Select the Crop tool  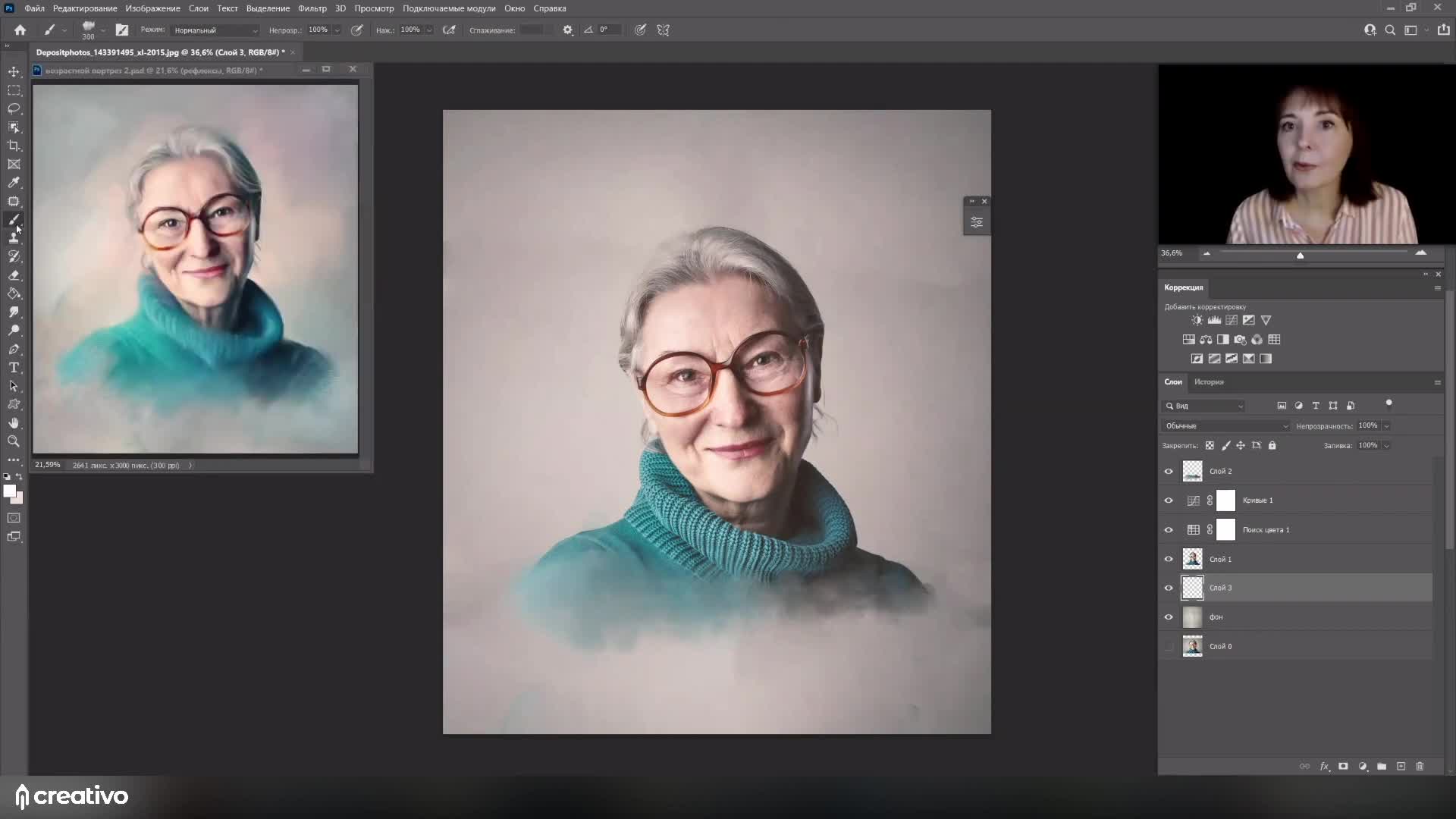[14, 146]
